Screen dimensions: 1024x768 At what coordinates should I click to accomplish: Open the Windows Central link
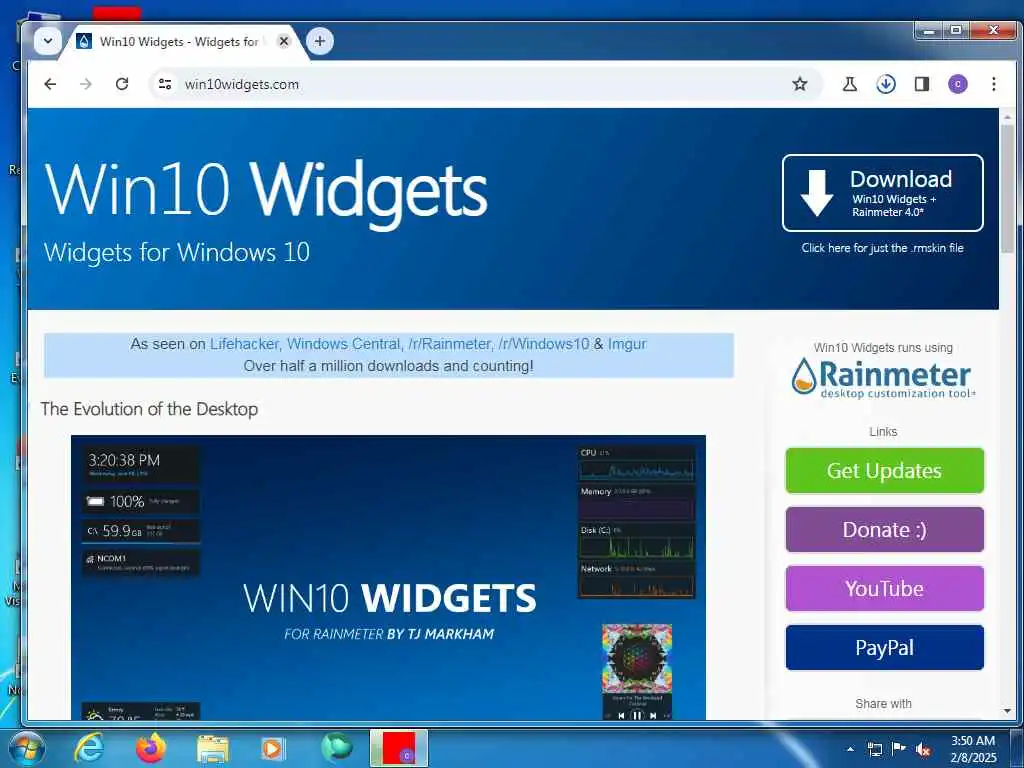(344, 344)
